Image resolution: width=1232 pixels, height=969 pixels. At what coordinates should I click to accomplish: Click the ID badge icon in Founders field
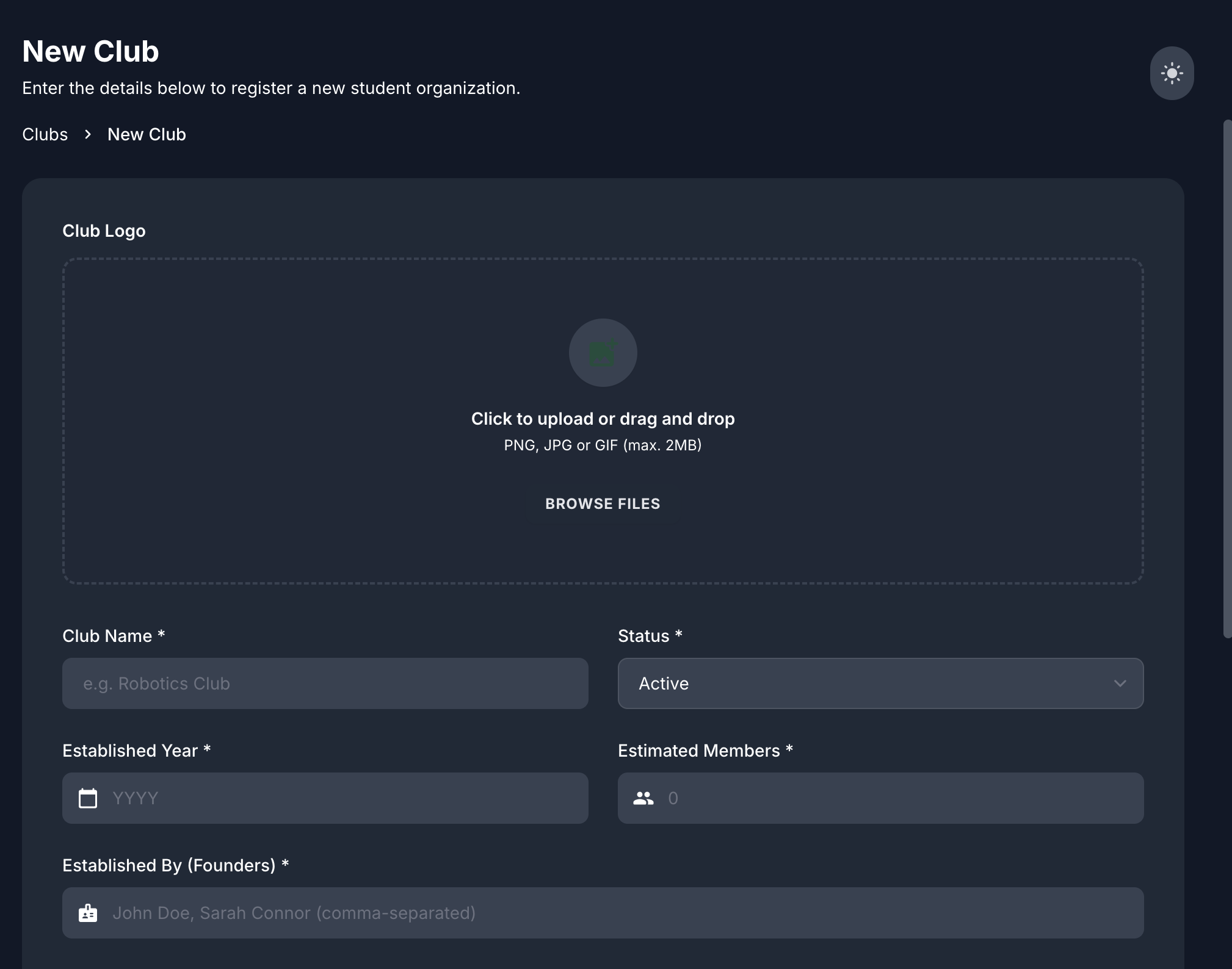tap(88, 913)
